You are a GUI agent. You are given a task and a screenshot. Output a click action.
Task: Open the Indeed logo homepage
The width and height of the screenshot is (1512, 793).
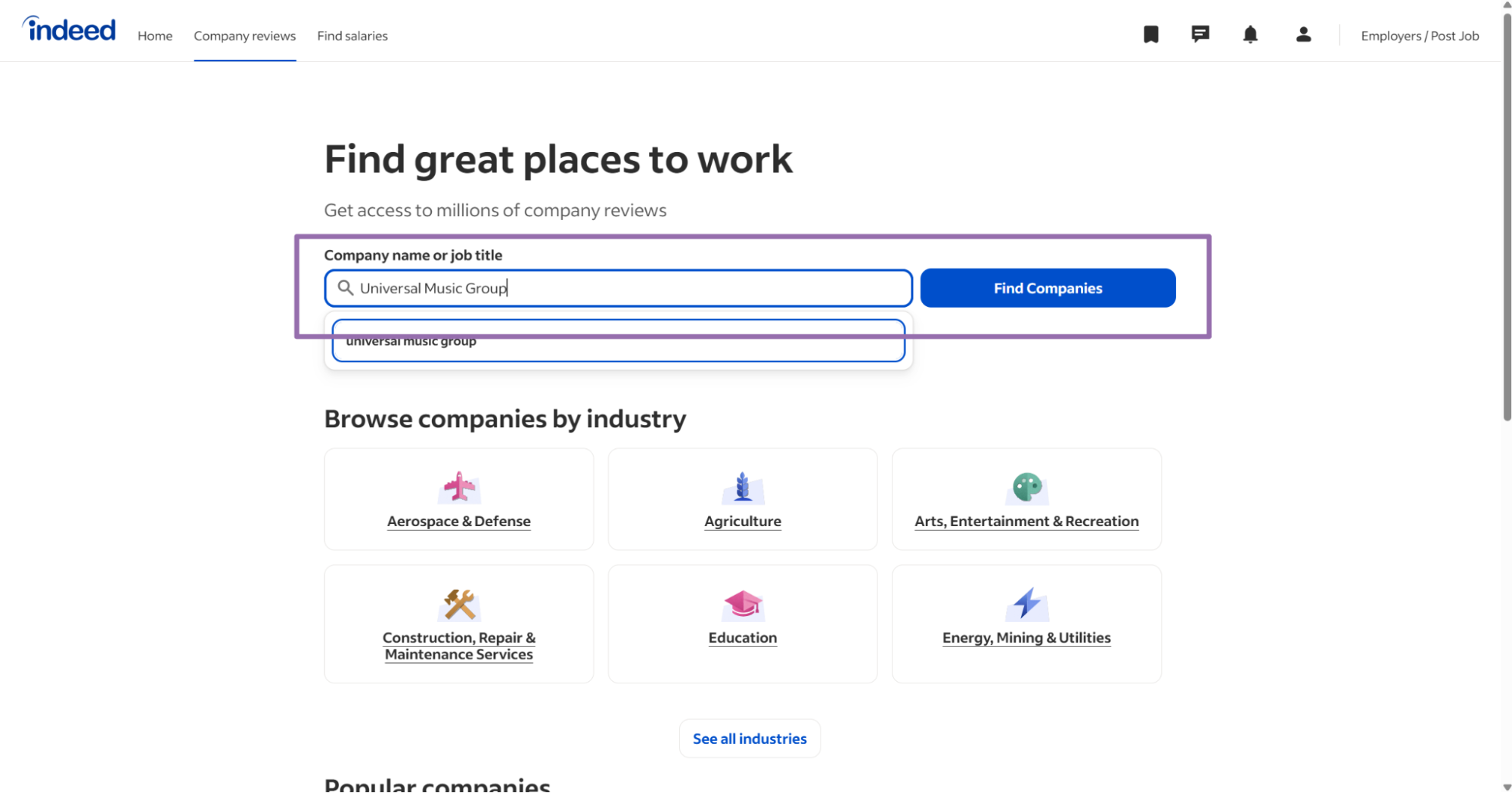coord(69,29)
